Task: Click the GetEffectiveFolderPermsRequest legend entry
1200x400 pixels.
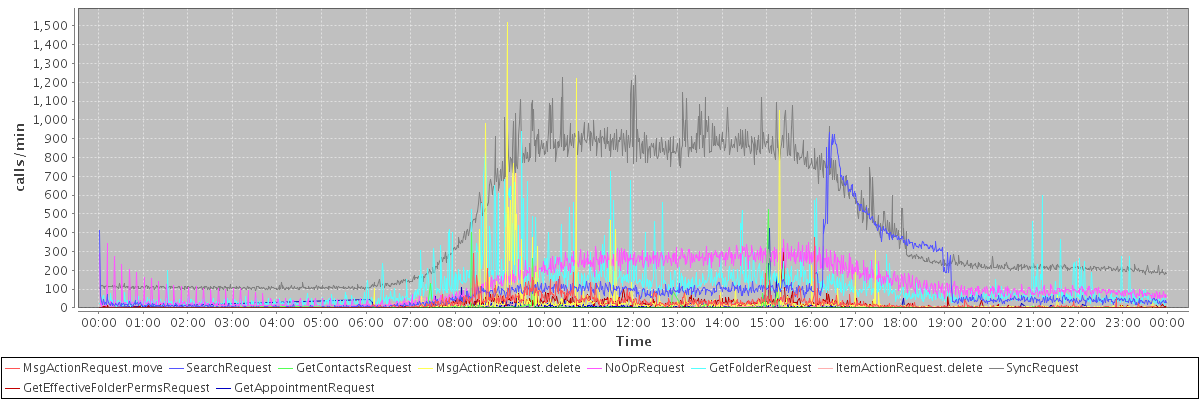Action: tap(116, 387)
